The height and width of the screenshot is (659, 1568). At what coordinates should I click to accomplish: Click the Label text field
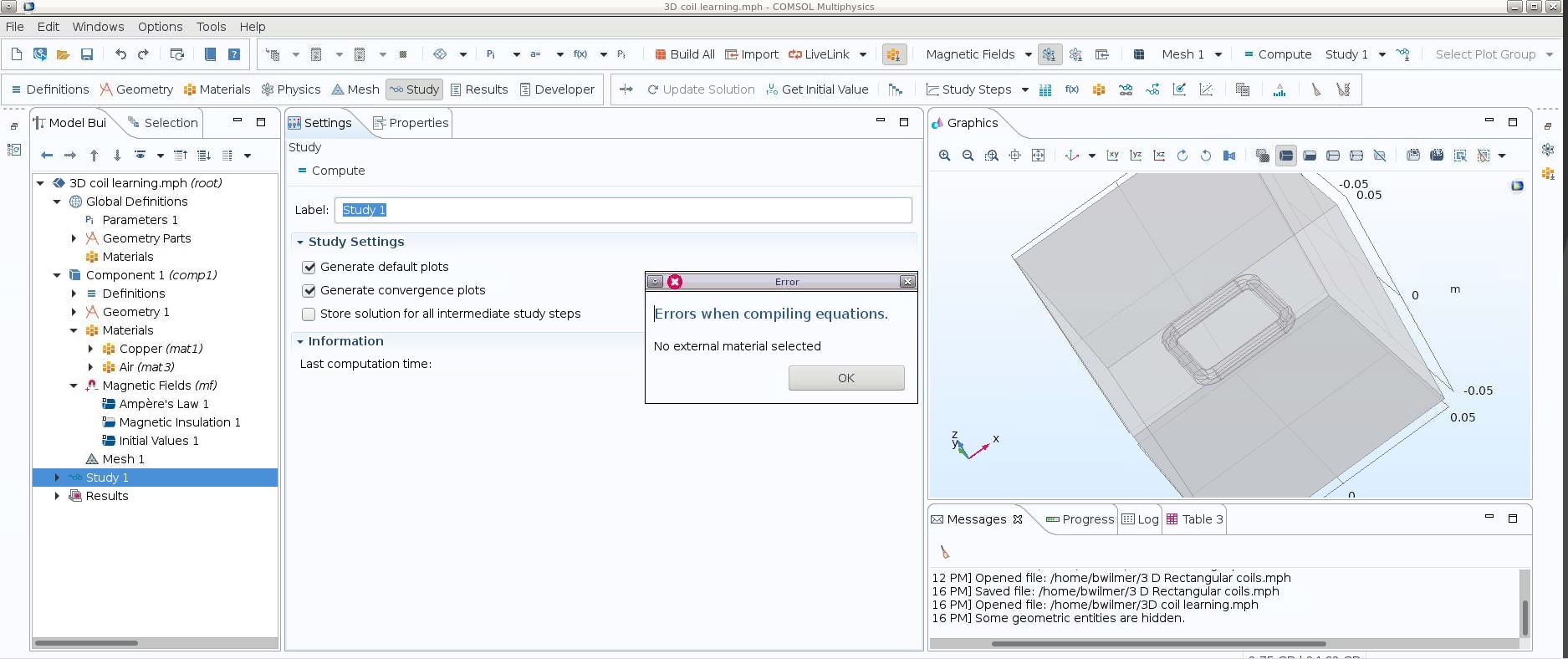pos(623,210)
